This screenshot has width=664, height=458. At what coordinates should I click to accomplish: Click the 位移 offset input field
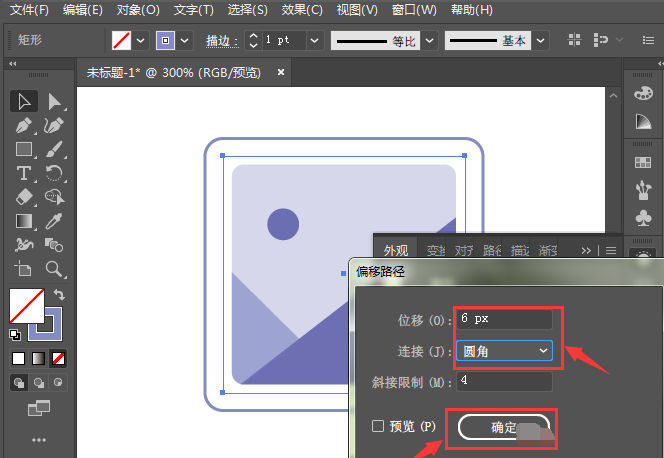[504, 319]
